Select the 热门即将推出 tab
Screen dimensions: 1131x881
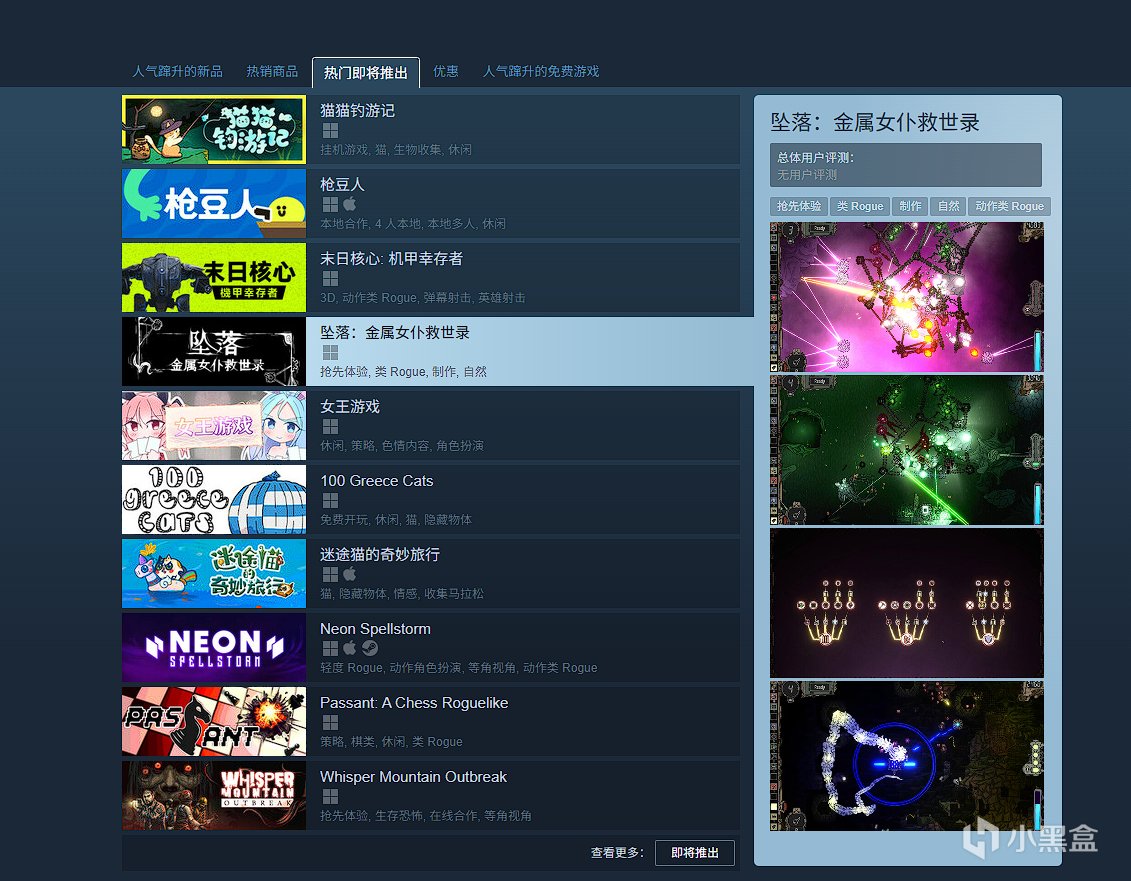point(366,73)
